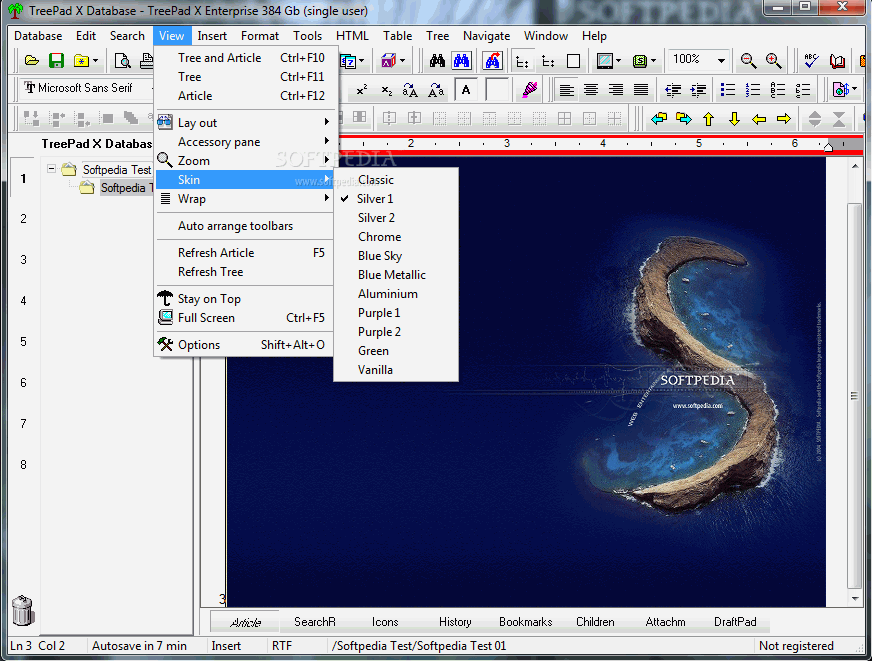The image size is (872, 661).
Task: Zoom in with the plus magnifier icon
Action: 774,60
